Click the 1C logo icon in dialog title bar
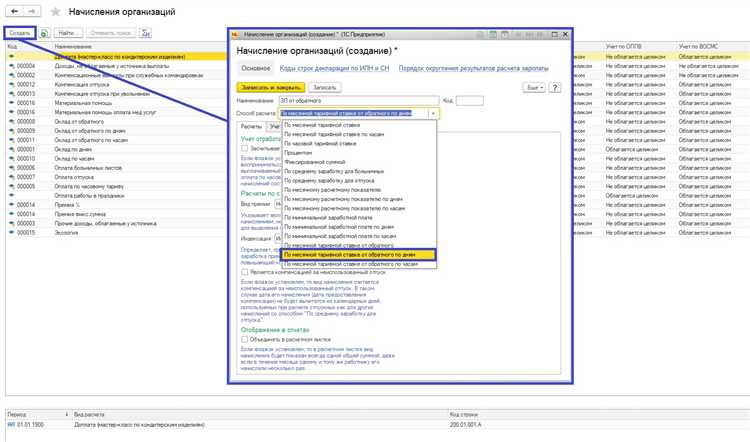 (x=234, y=34)
